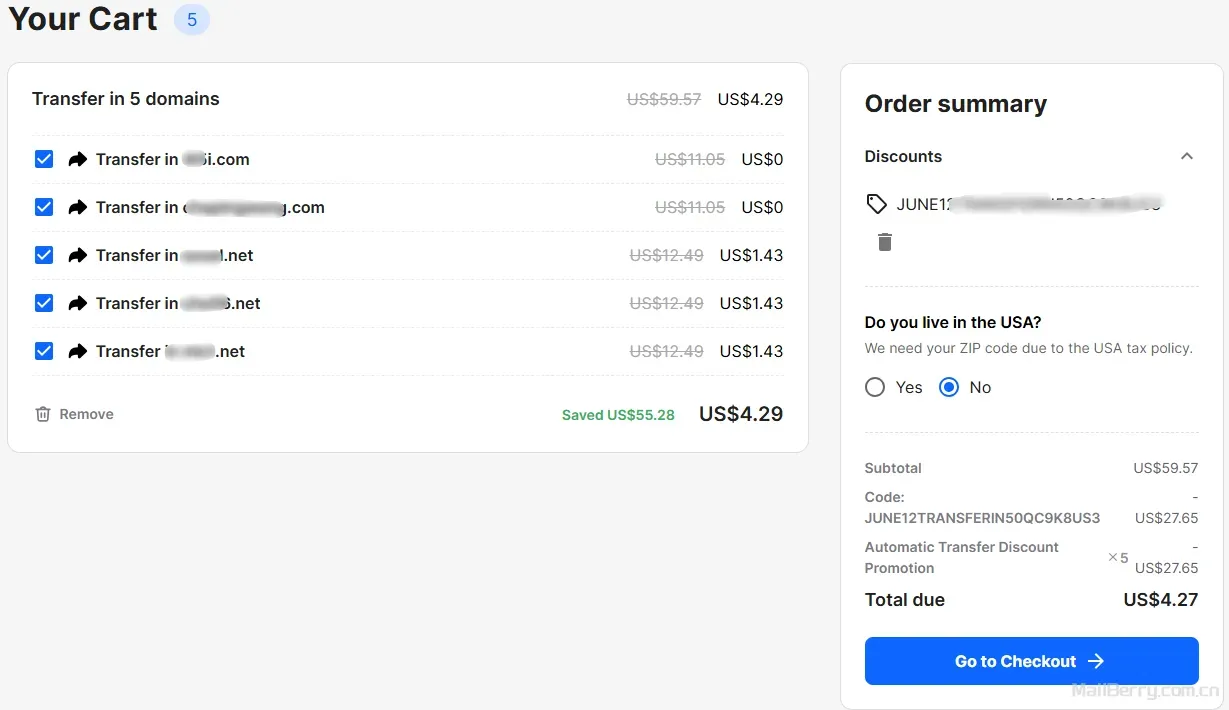Click the arrow icon in Go to Checkout button

point(1096,661)
